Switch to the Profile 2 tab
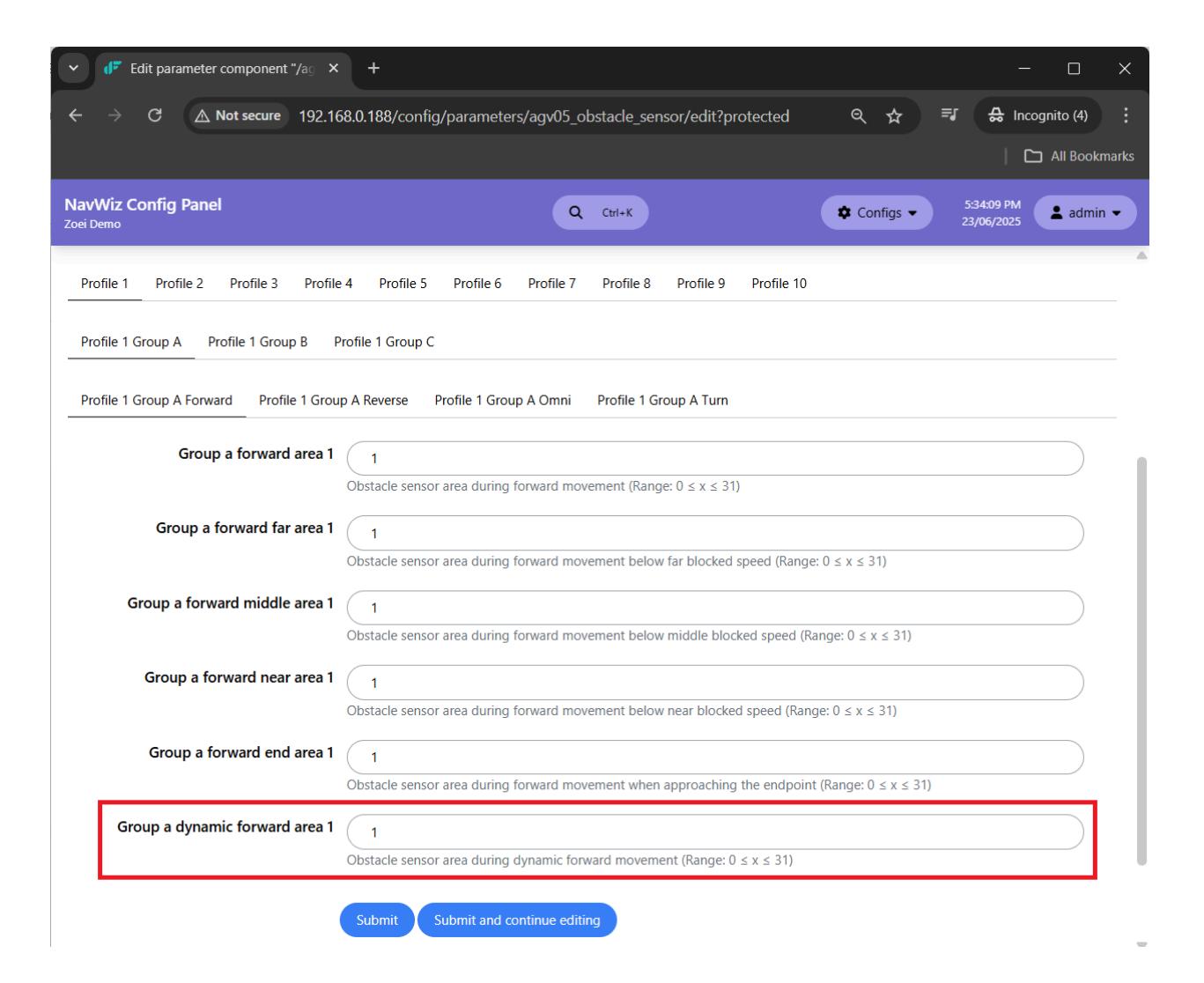 pos(179,284)
